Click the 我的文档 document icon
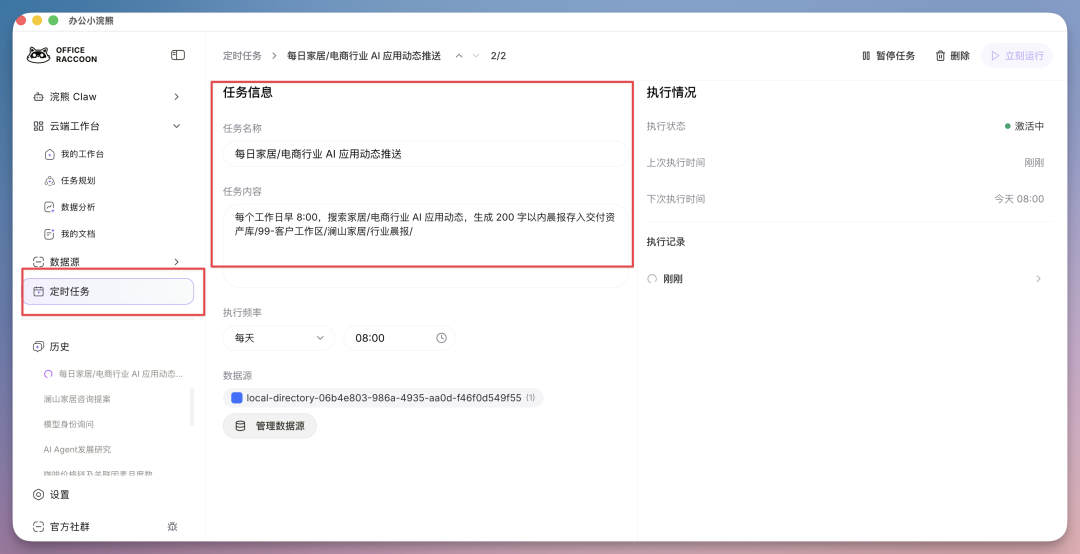 pyautogui.click(x=49, y=234)
